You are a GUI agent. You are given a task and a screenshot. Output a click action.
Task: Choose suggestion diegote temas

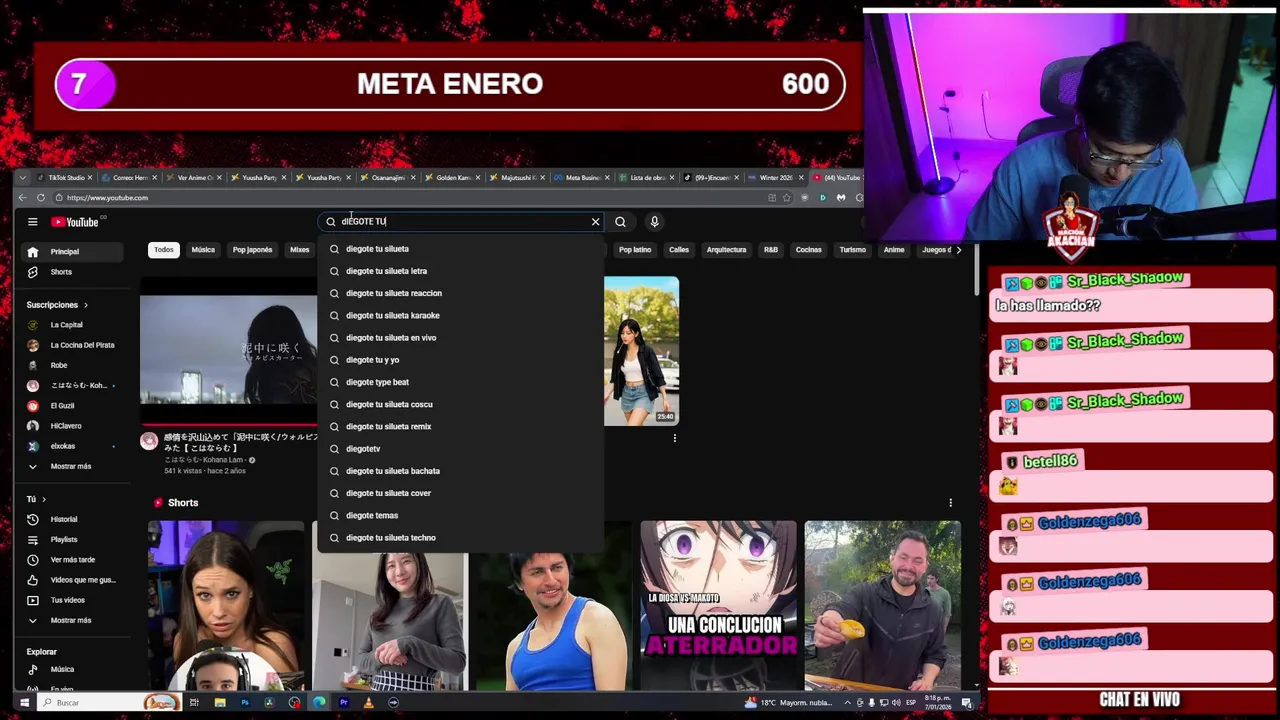[461, 515]
